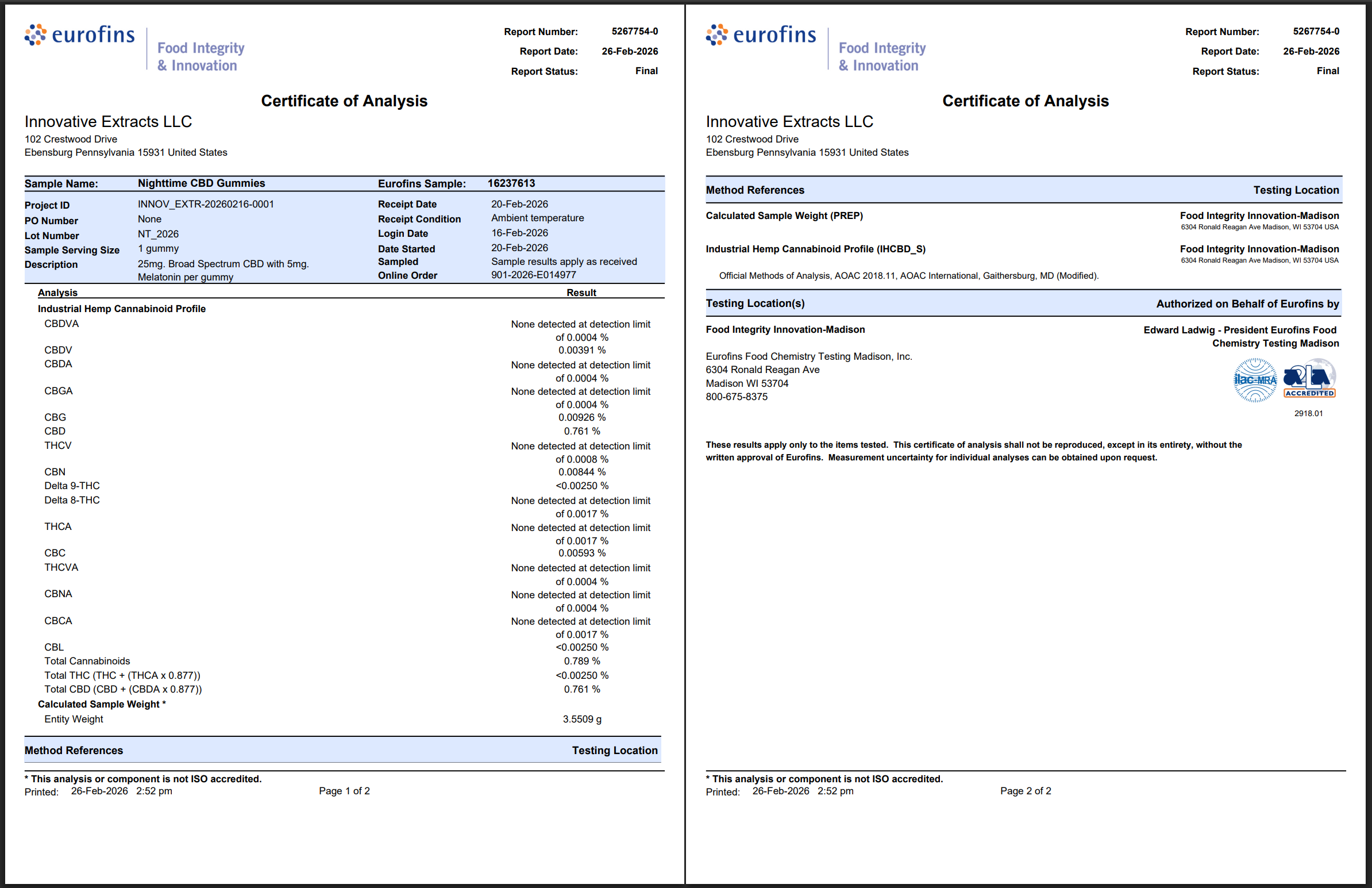Click the Total Cannabinoids result 0.789 %

(581, 662)
